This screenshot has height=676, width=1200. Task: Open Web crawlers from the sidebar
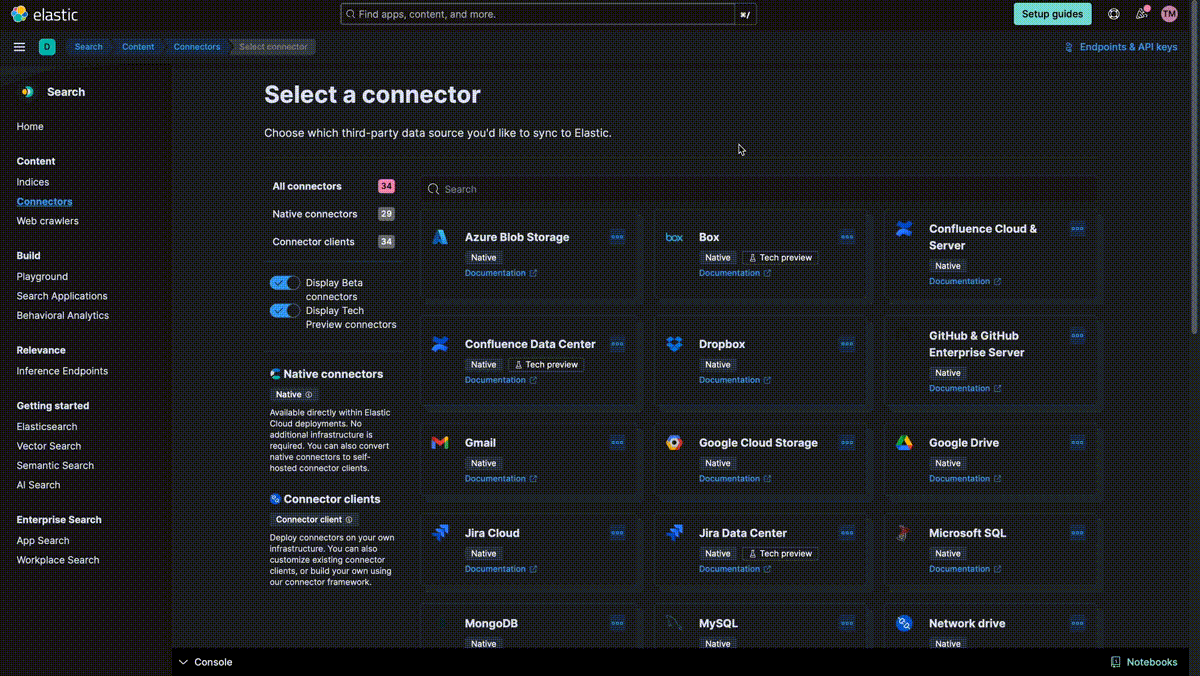48,220
